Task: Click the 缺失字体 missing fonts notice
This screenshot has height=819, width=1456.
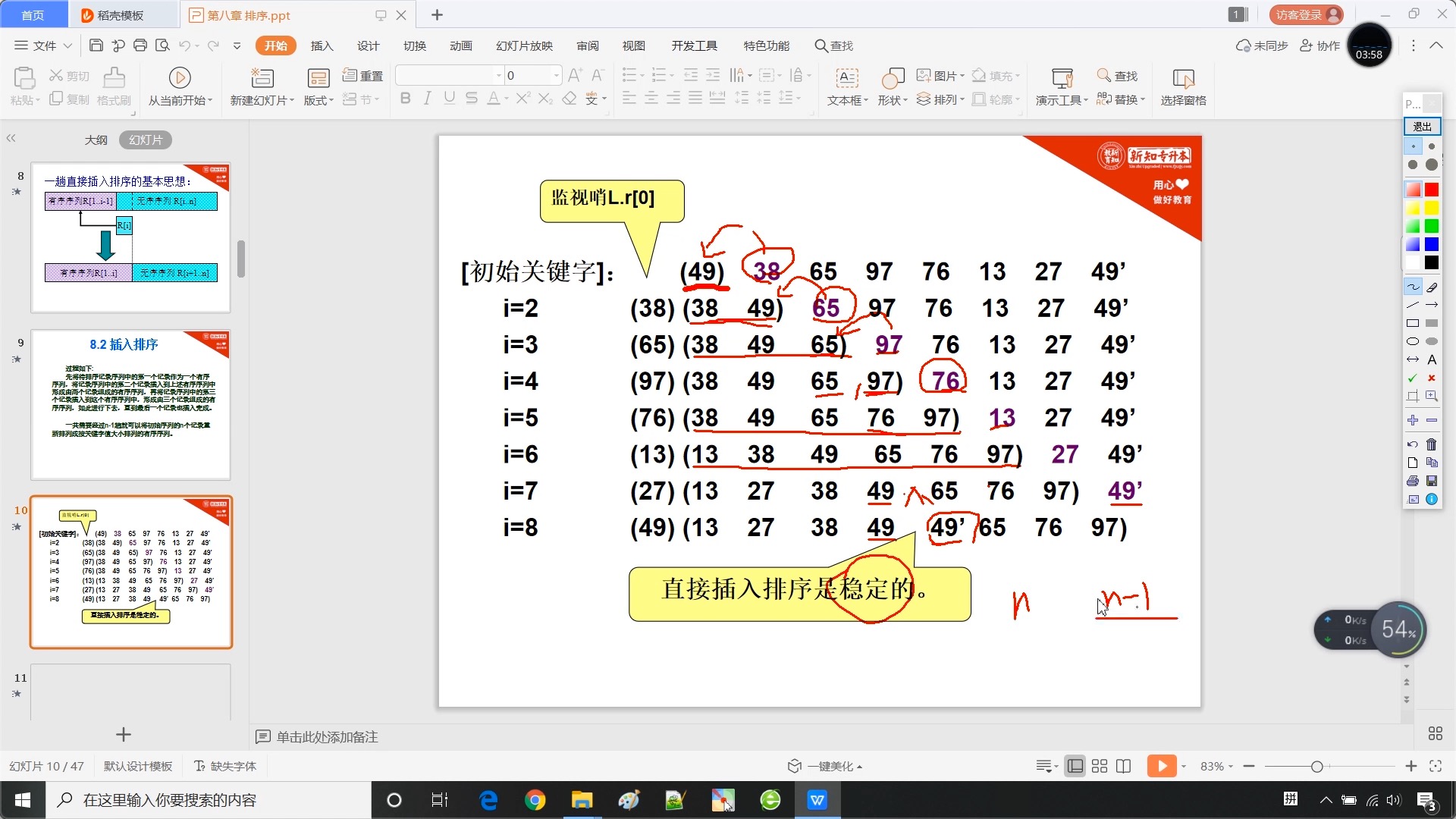Action: [225, 766]
